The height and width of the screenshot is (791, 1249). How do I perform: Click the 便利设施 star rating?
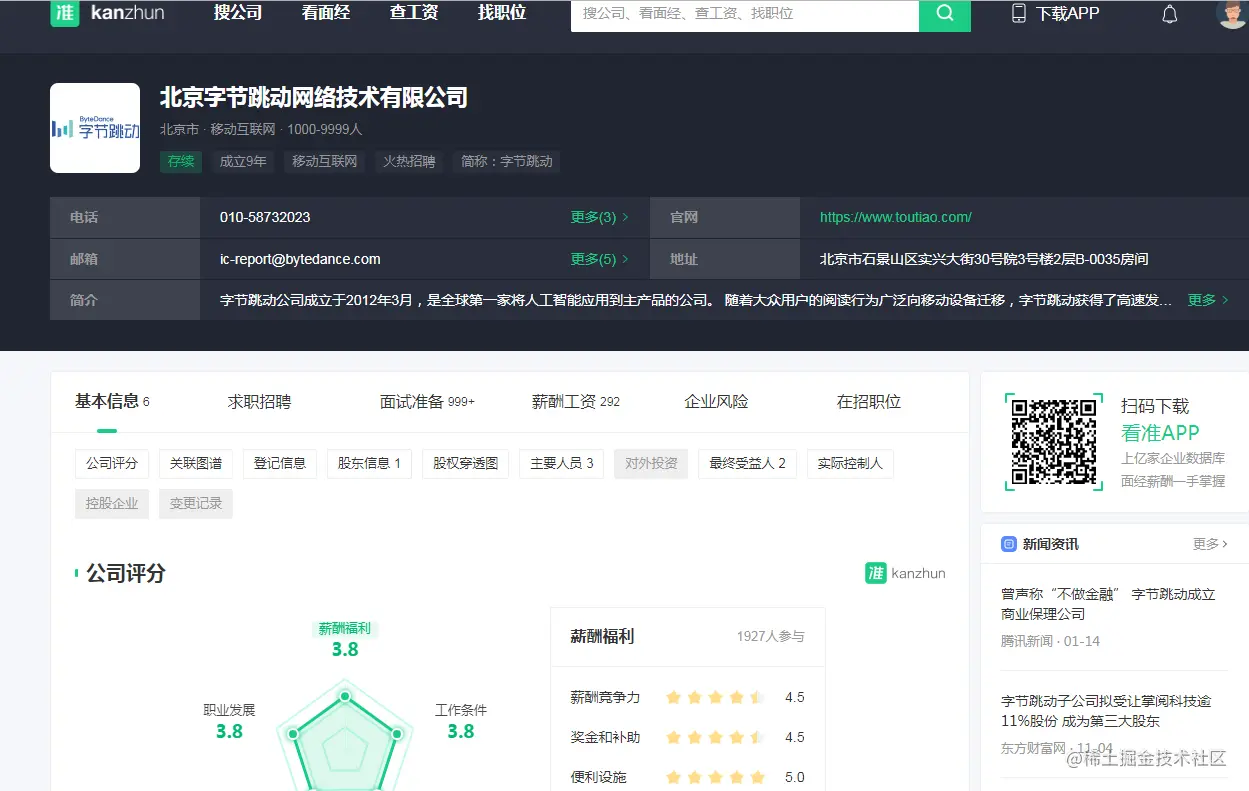[715, 777]
